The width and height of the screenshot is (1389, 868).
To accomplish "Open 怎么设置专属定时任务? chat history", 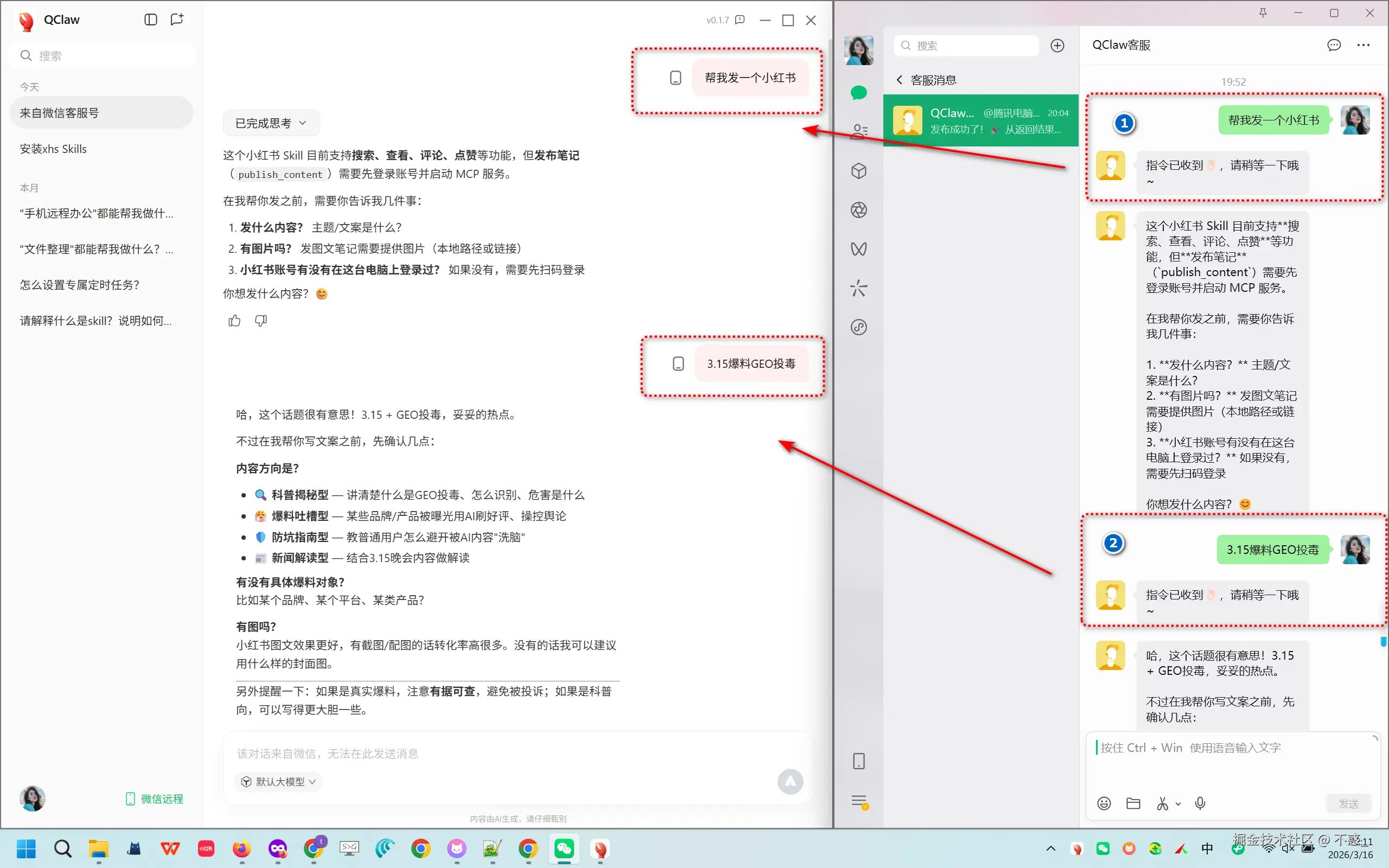I will [80, 285].
